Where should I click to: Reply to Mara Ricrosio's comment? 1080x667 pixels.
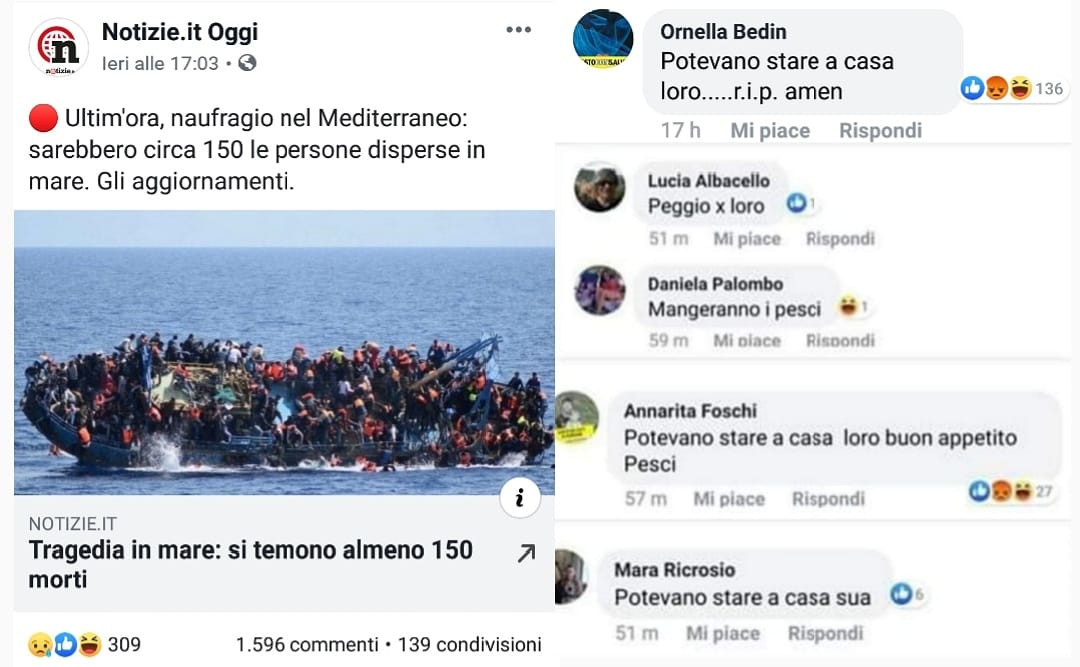(825, 633)
